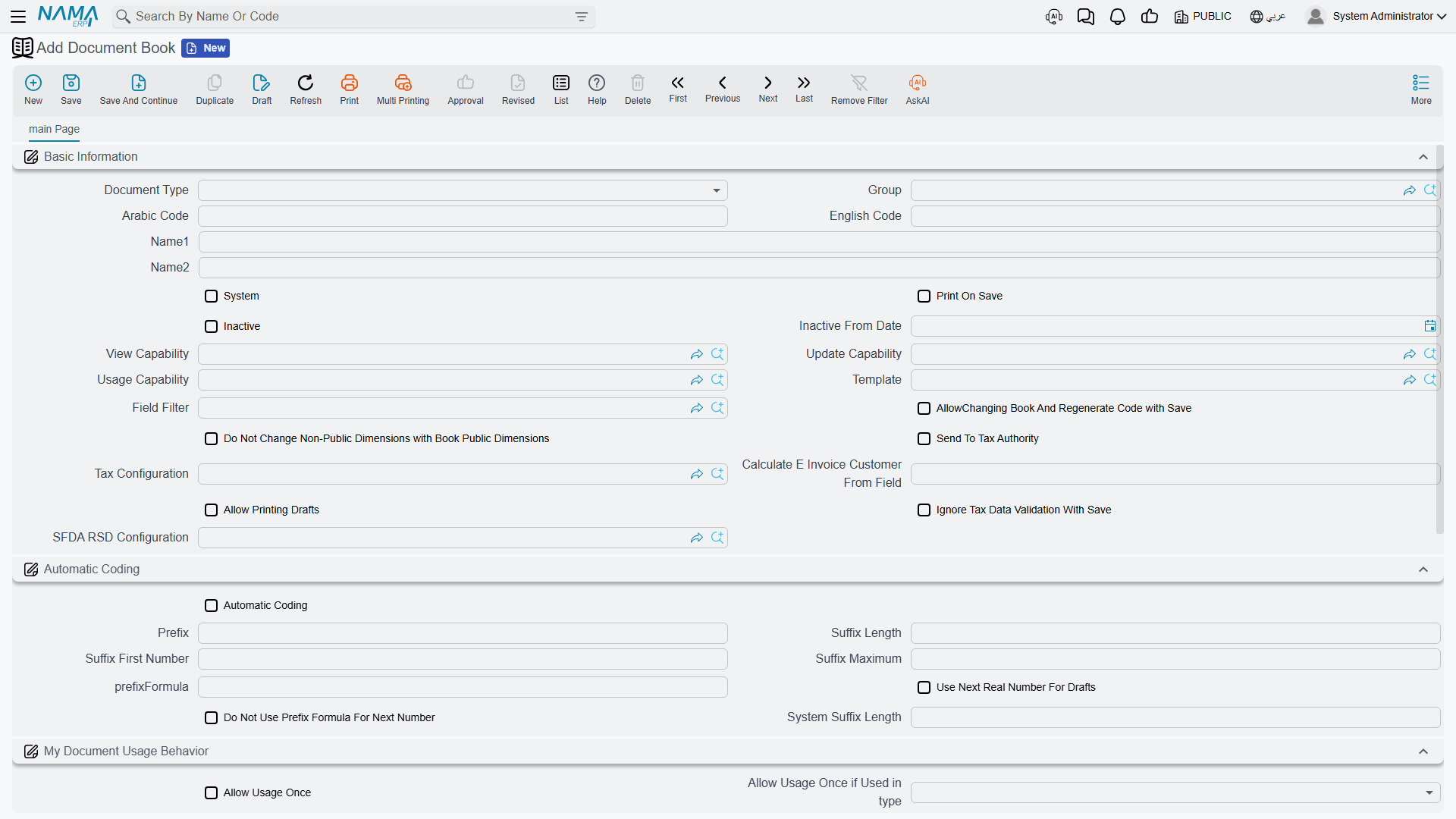Go to Next record
Image resolution: width=1456 pixels, height=819 pixels.
pyautogui.click(x=768, y=88)
